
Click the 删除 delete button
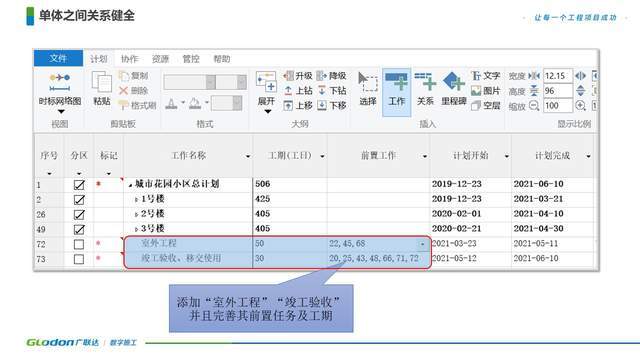coord(133,91)
